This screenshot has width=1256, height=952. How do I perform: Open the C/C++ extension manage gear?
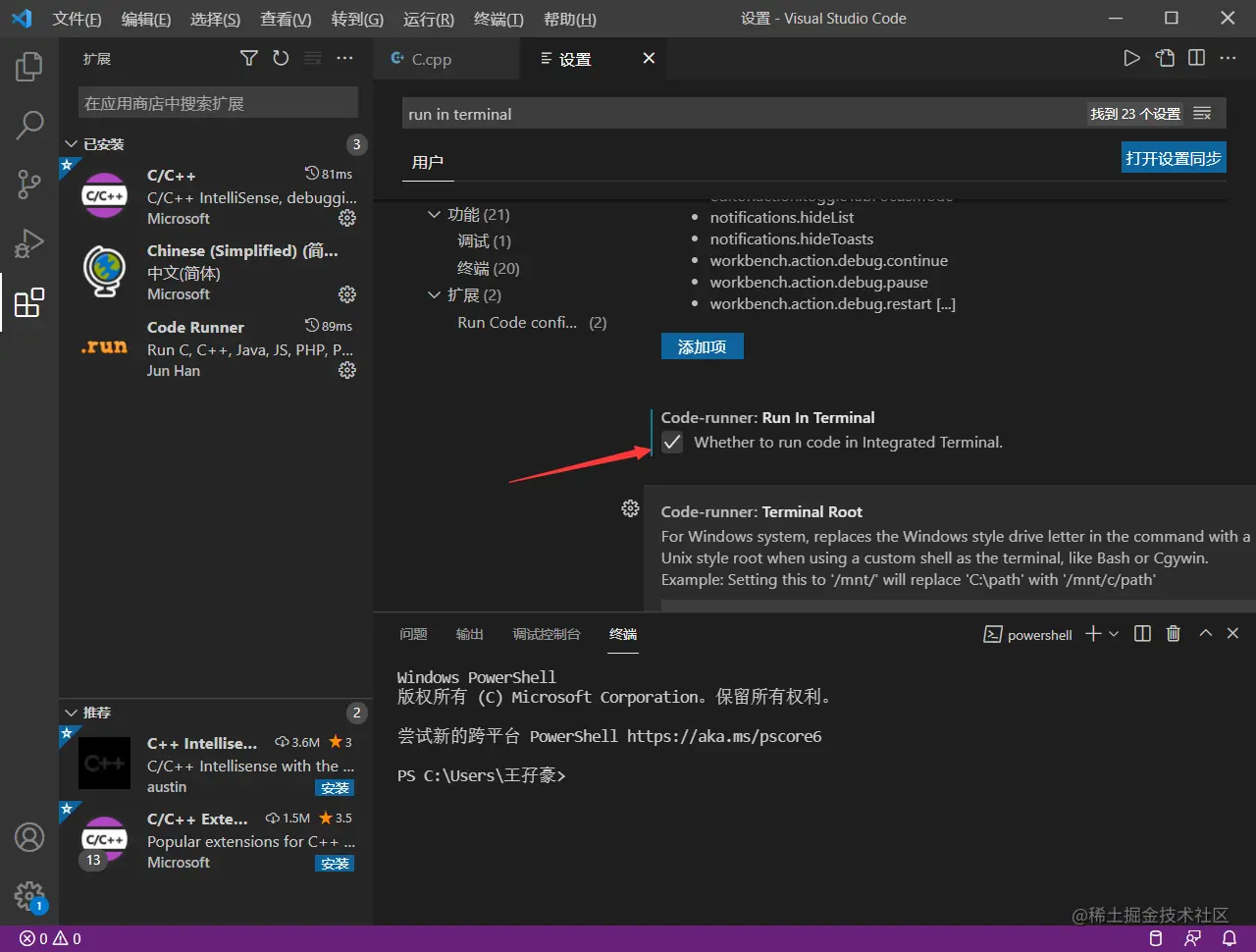(347, 218)
